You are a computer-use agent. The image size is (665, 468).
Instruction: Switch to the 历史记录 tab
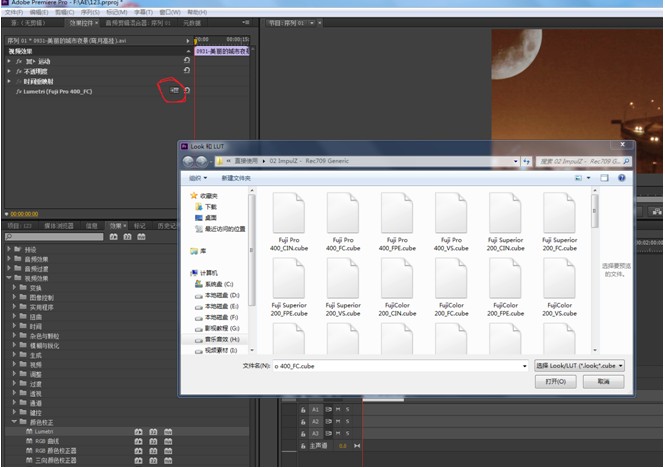[x=166, y=226]
